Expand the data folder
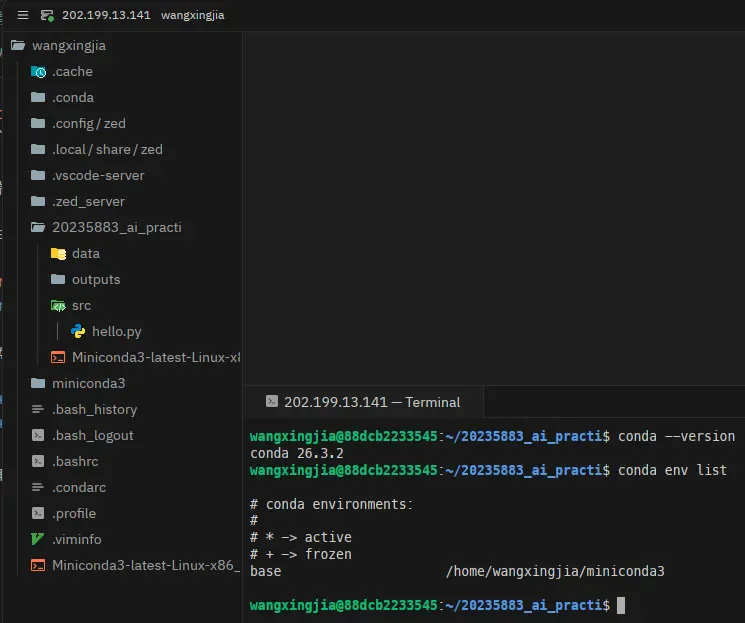The image size is (745, 623). click(x=86, y=254)
